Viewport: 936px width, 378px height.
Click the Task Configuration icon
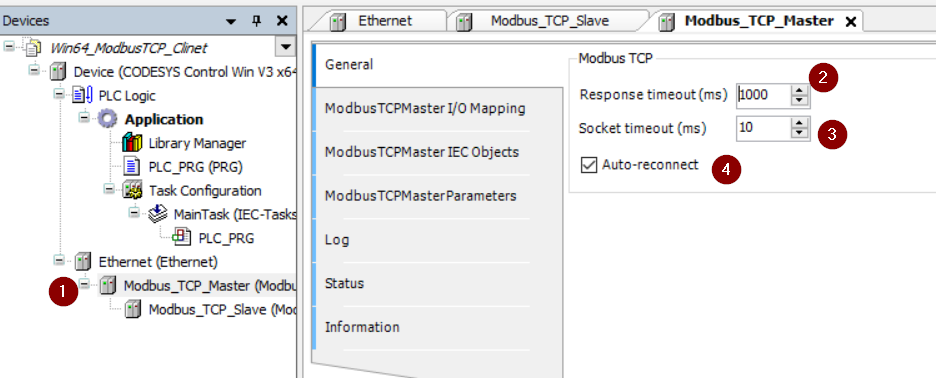point(133,190)
